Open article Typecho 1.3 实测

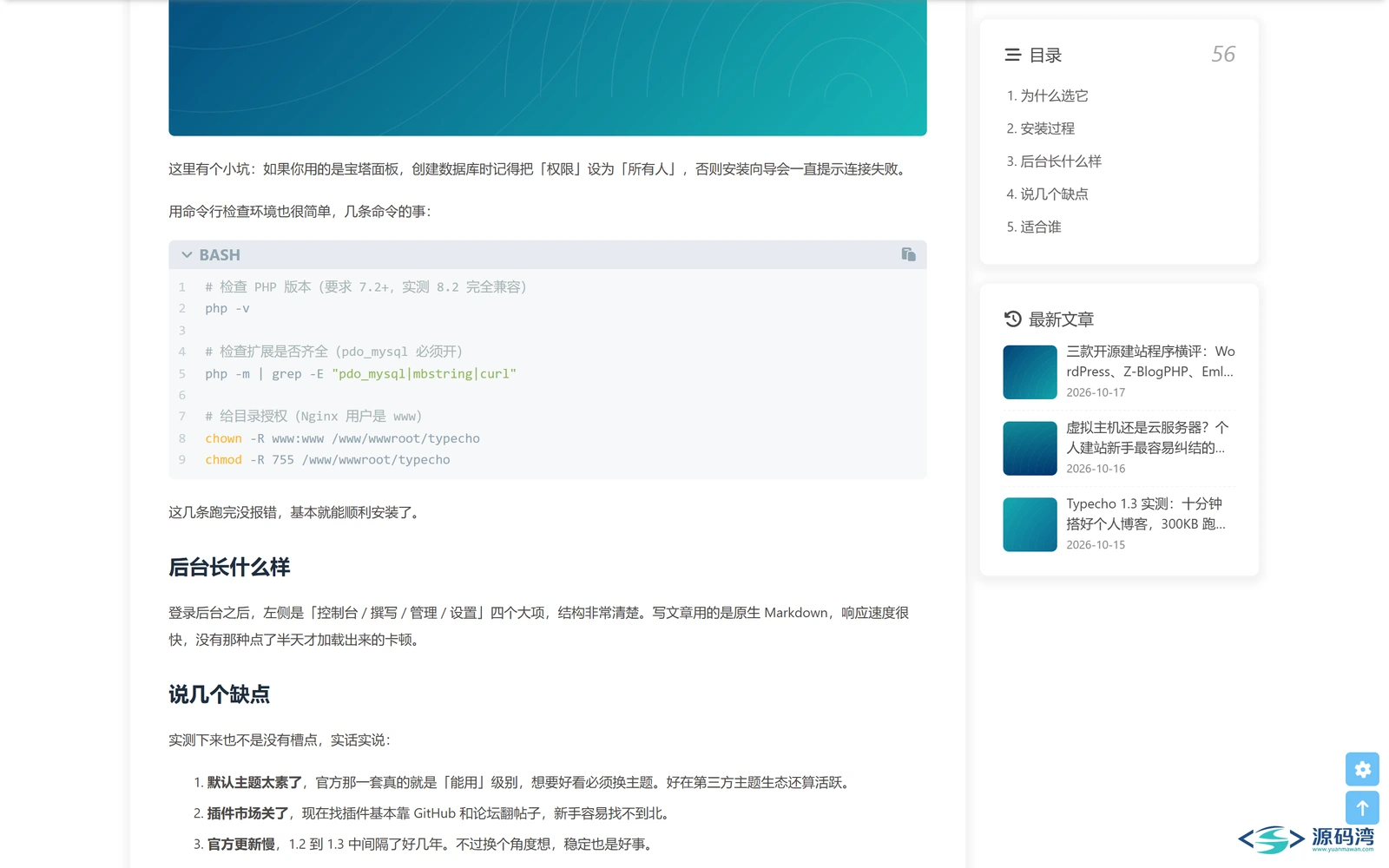click(x=1146, y=514)
